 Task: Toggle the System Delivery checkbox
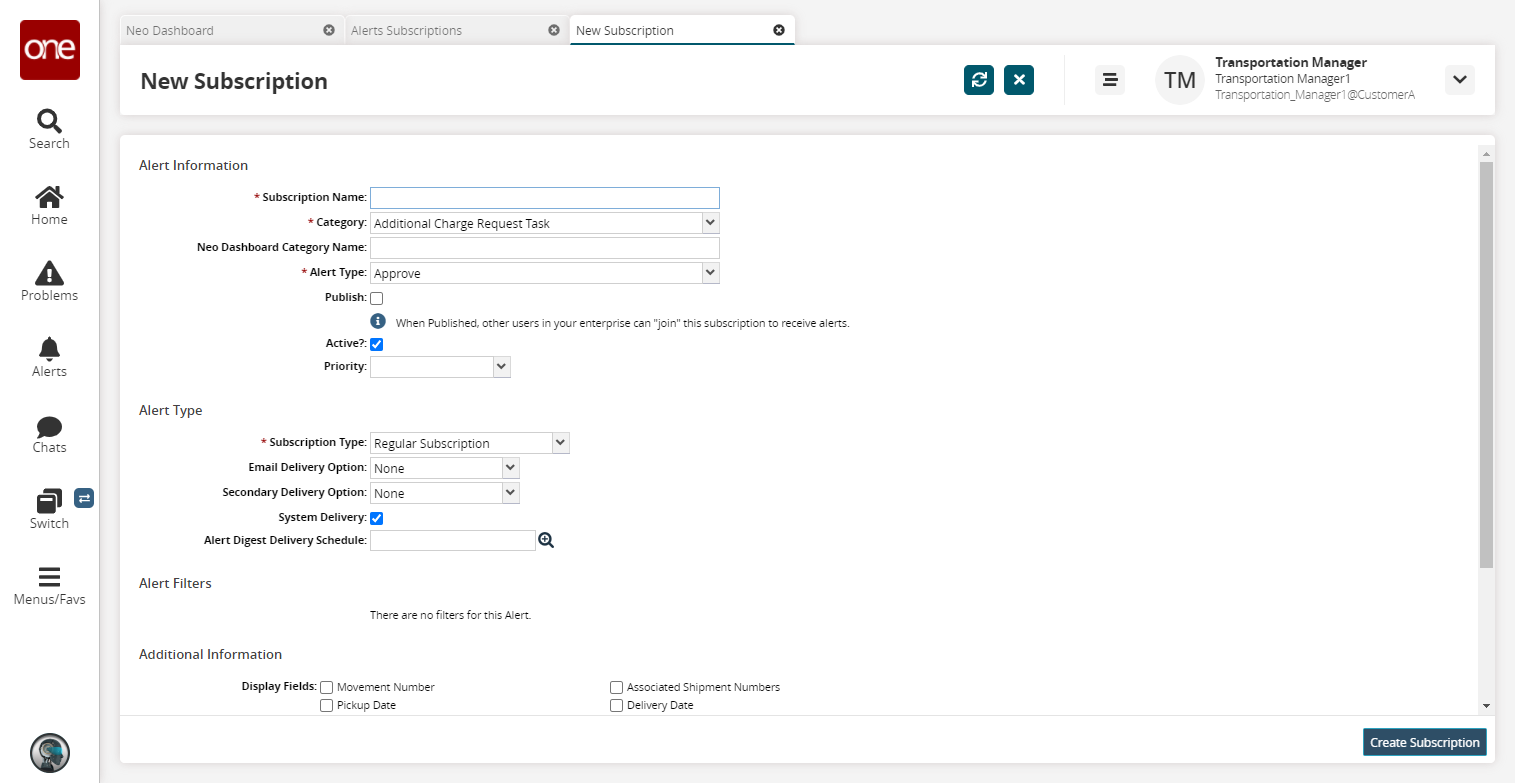(x=377, y=518)
